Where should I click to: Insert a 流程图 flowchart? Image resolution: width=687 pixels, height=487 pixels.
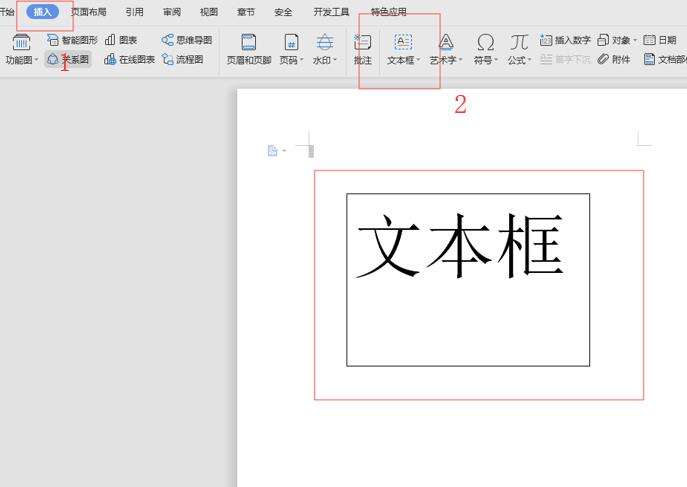(182, 59)
